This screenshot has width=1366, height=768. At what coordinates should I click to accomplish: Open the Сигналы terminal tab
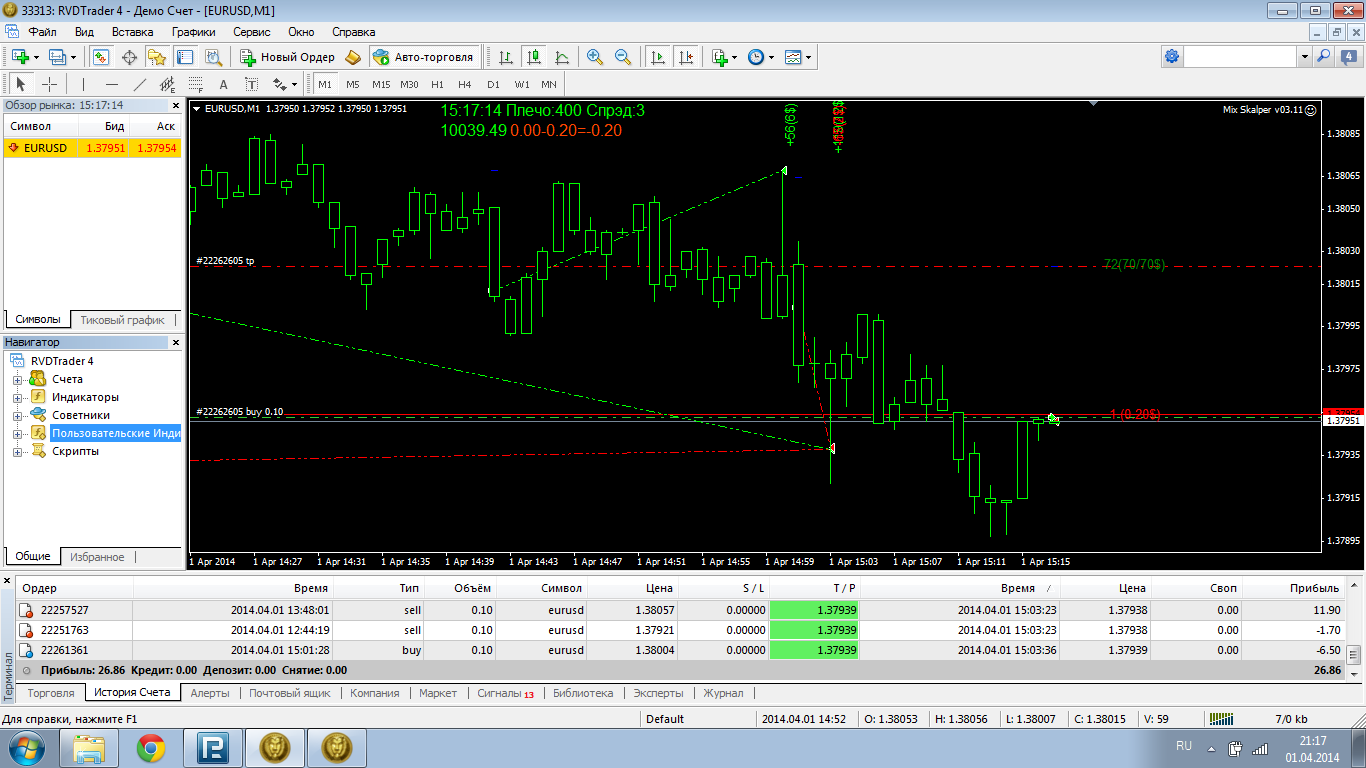[x=505, y=693]
